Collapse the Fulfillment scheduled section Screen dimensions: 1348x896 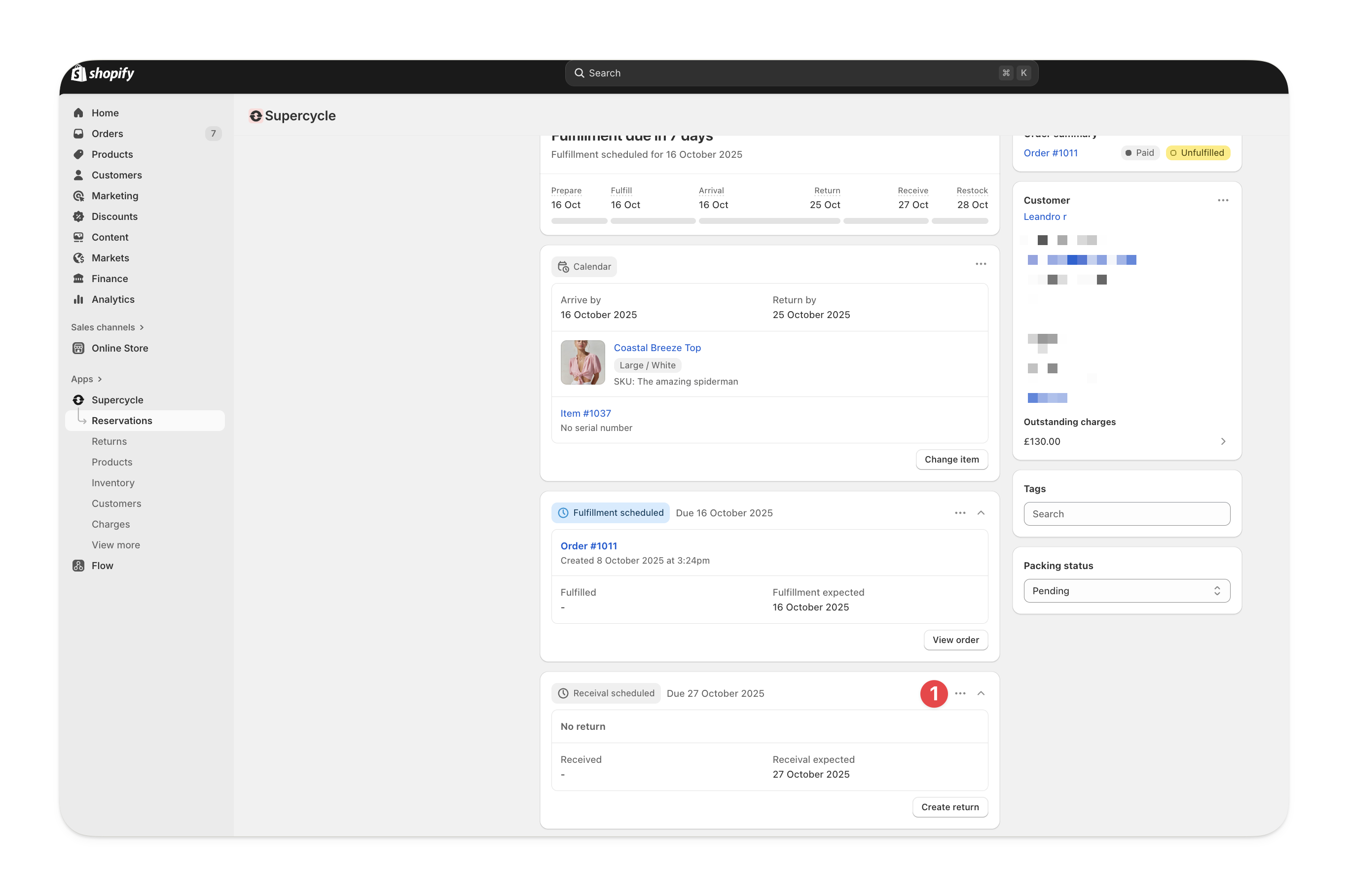tap(981, 513)
